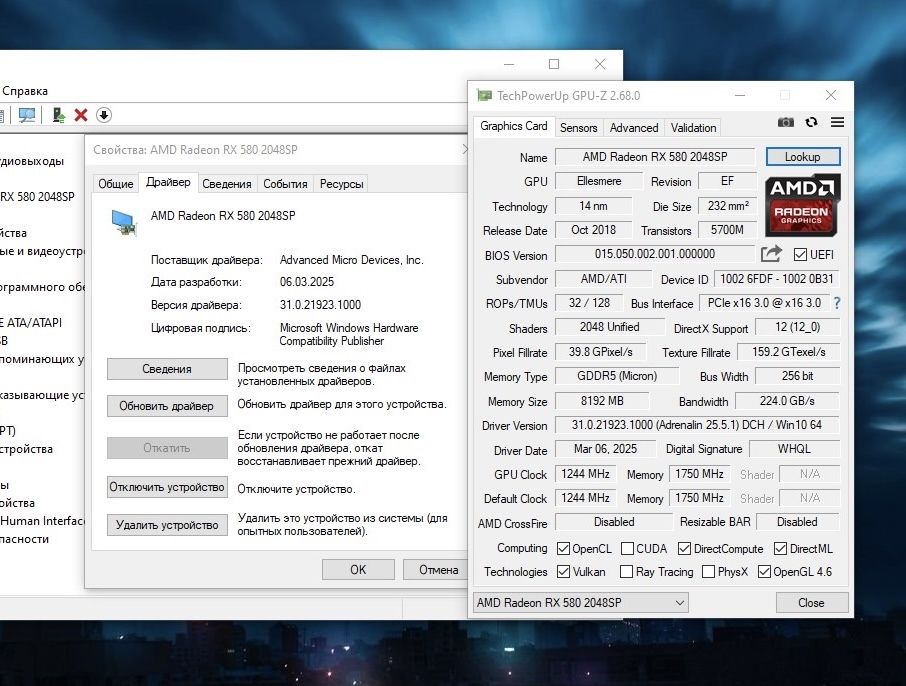Click the display adapter icon in Properties dialog
Viewport: 906px width, 686px height.
pyautogui.click(x=124, y=223)
